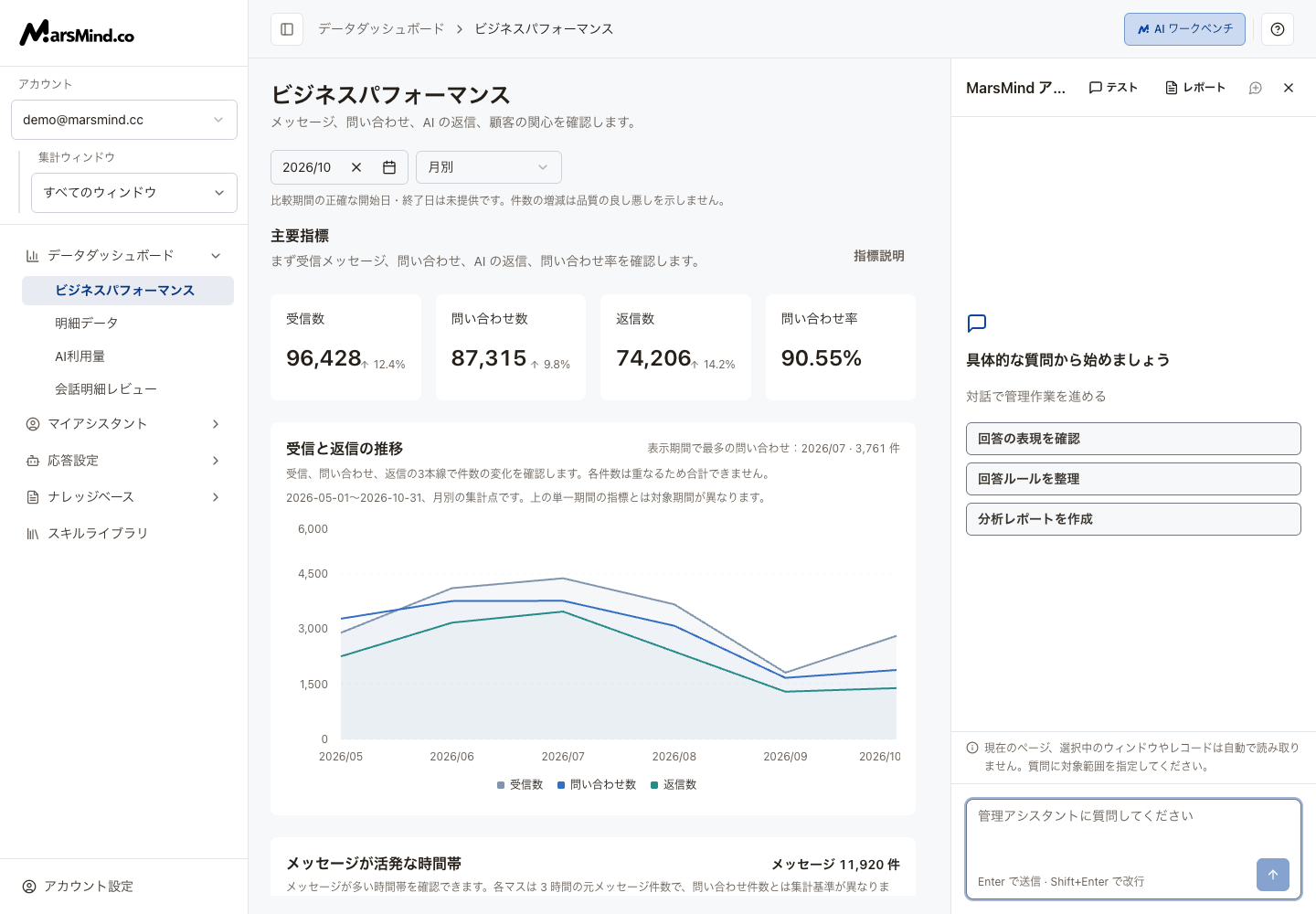Click the AI ワークベンチ button

(x=1184, y=29)
